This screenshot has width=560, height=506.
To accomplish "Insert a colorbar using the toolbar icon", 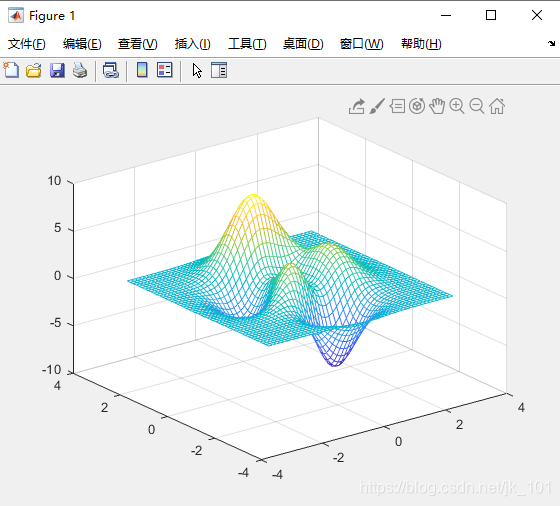I will [x=142, y=70].
